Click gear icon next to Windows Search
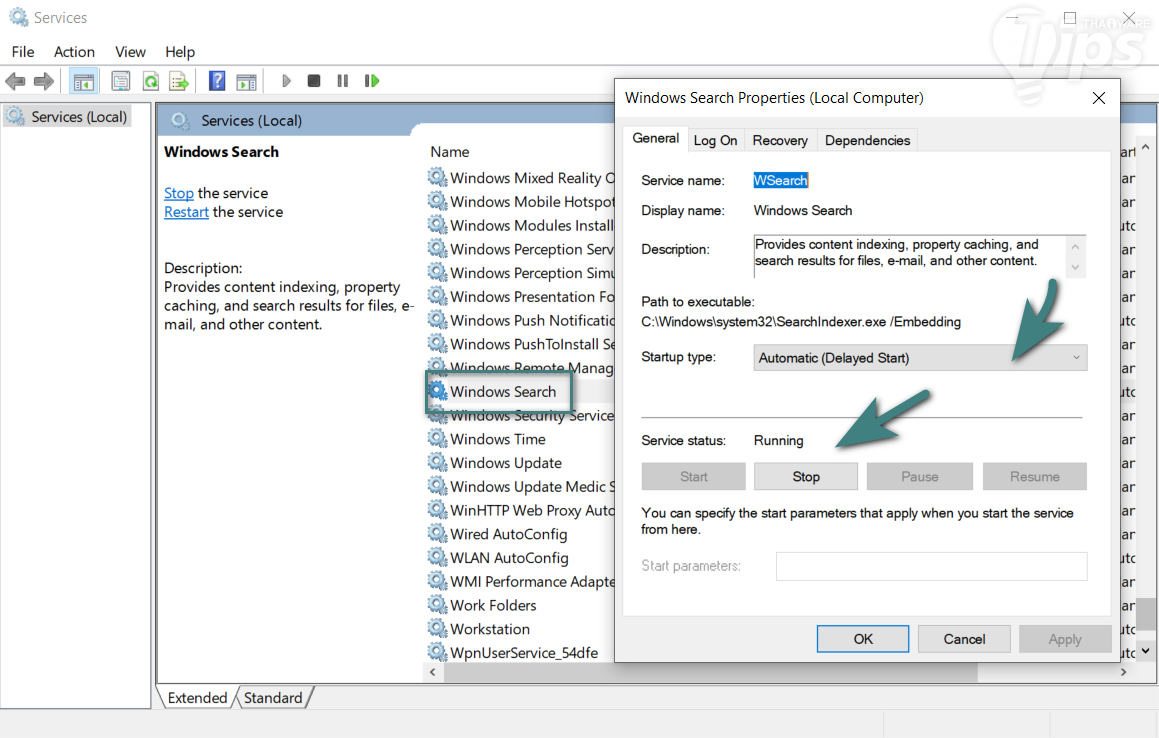The height and width of the screenshot is (738, 1159). pyautogui.click(x=438, y=390)
